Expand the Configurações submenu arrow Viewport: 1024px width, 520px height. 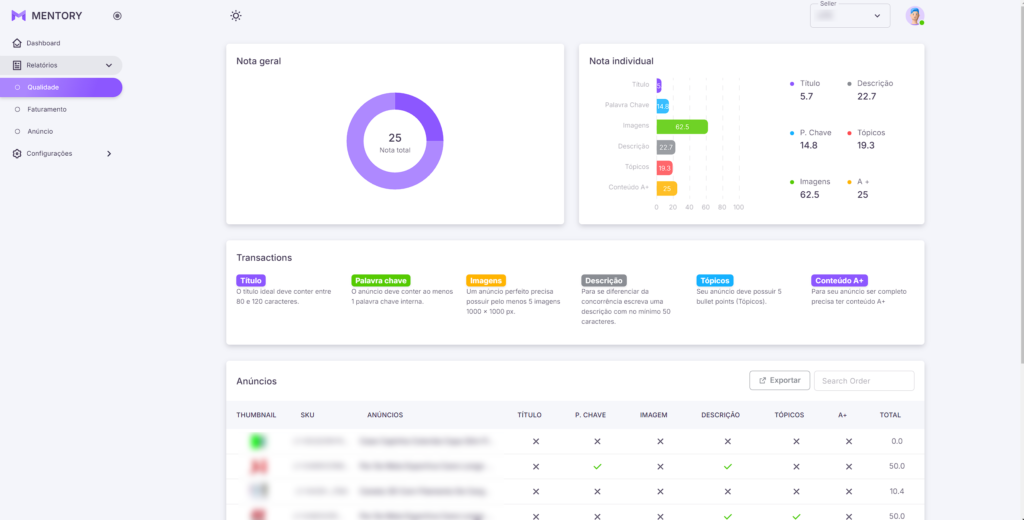tap(108, 153)
